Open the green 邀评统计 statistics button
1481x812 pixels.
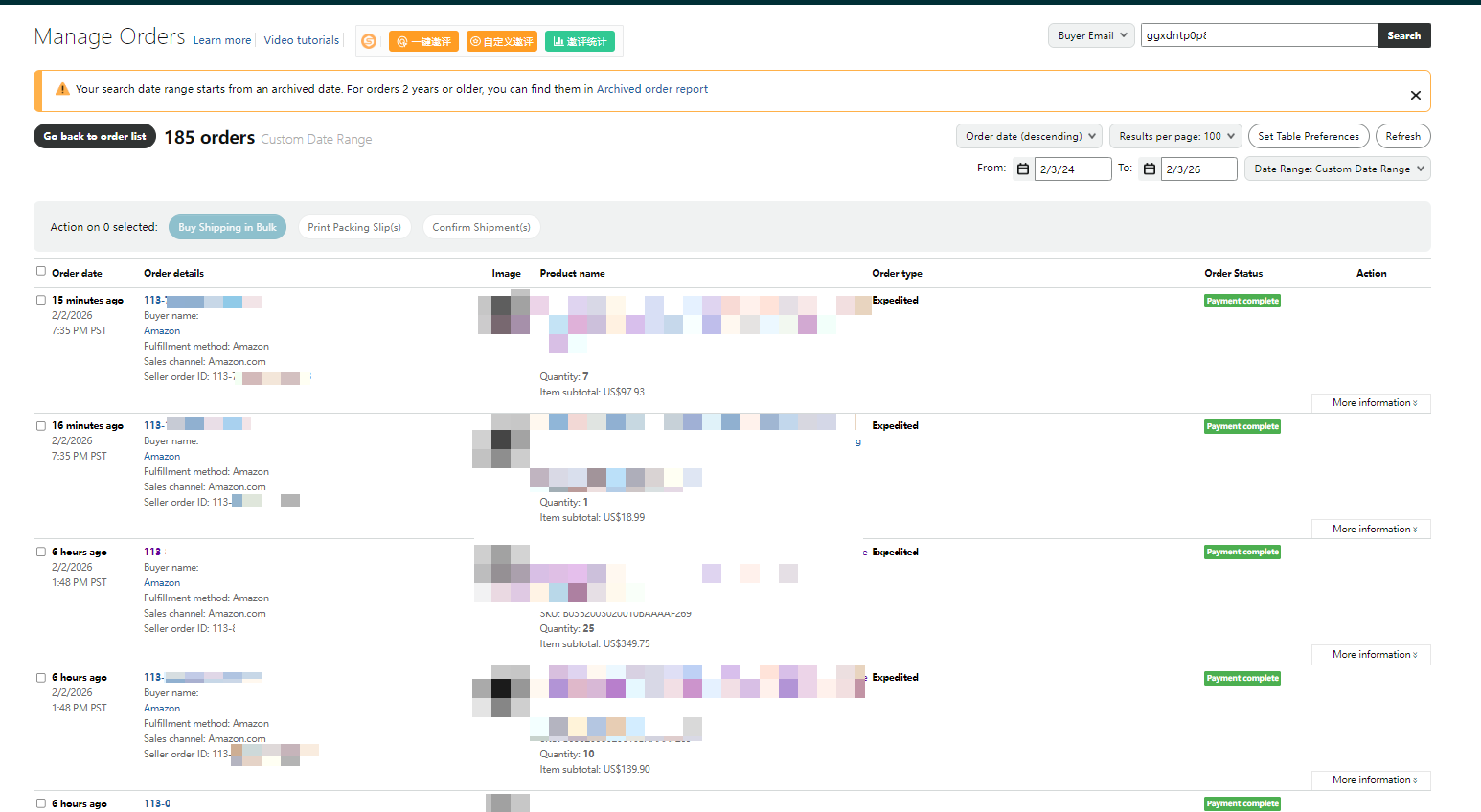tap(580, 41)
